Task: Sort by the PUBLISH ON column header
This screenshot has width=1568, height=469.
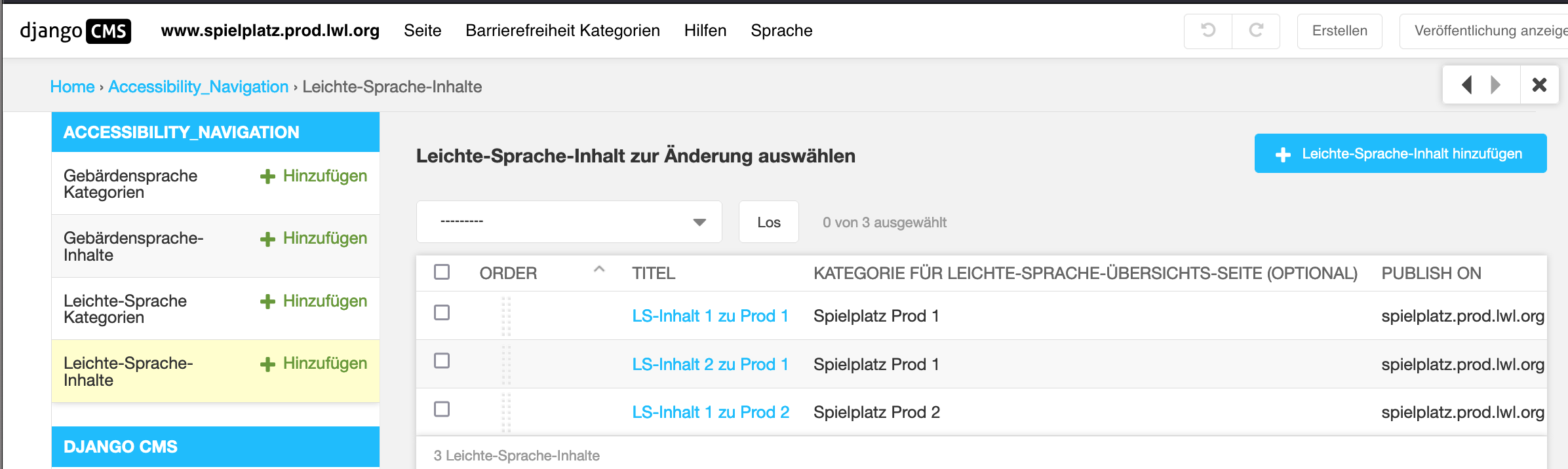Action: click(1431, 273)
